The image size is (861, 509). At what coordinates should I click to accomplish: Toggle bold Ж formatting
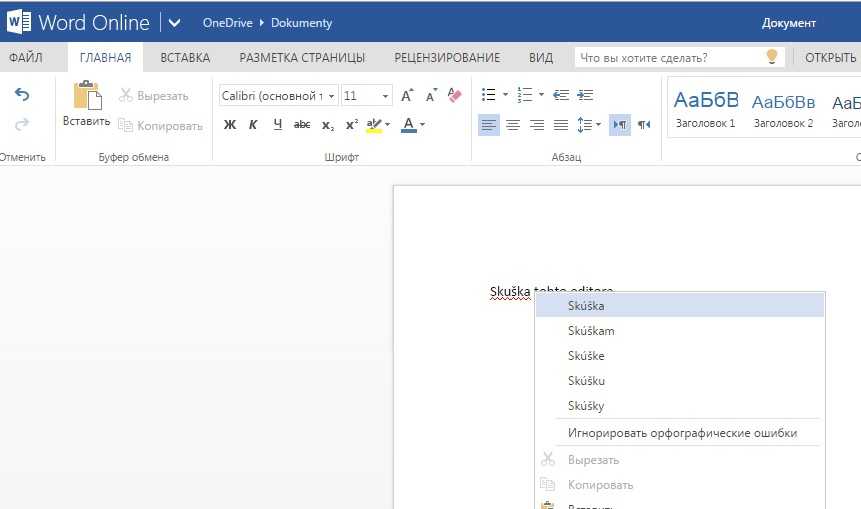(x=230, y=125)
